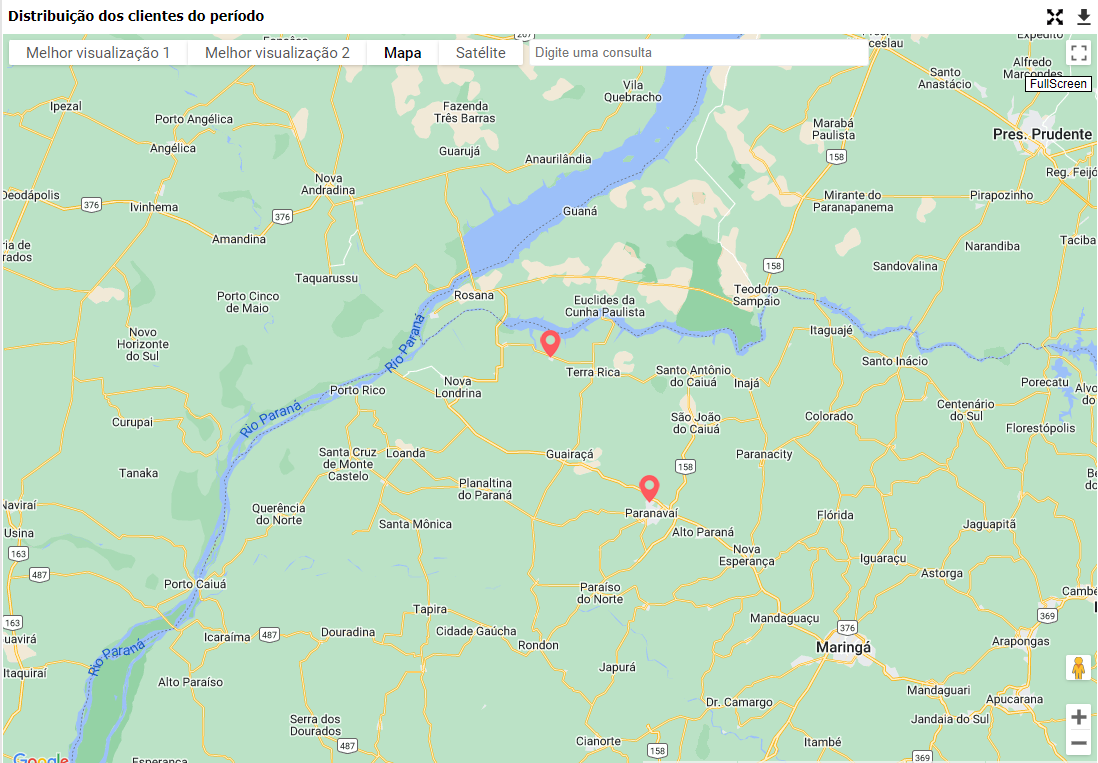Zoom in with the plus button
The height and width of the screenshot is (763, 1098).
[1078, 717]
